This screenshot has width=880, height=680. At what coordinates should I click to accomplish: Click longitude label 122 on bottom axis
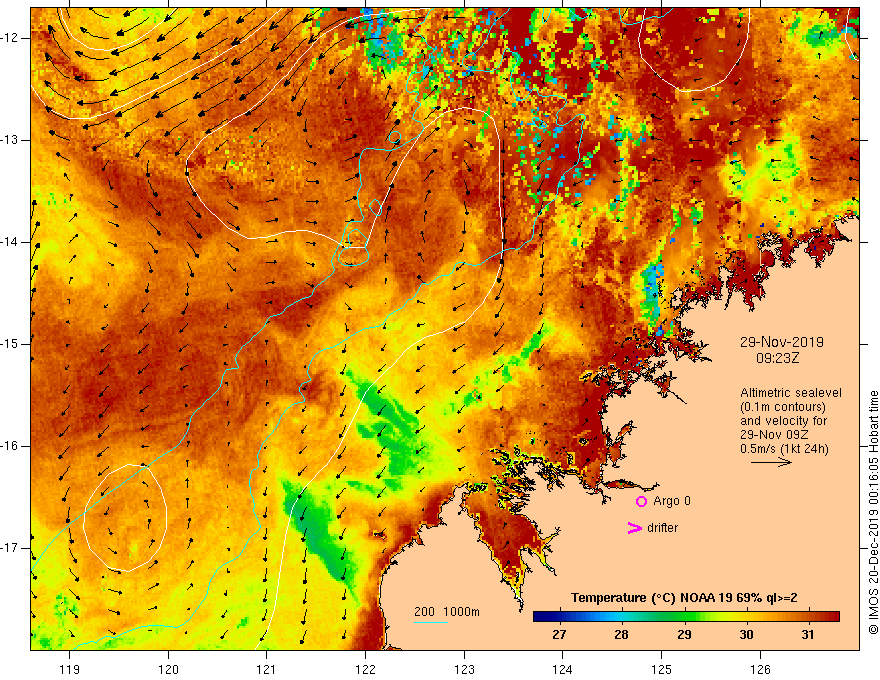pos(365,669)
